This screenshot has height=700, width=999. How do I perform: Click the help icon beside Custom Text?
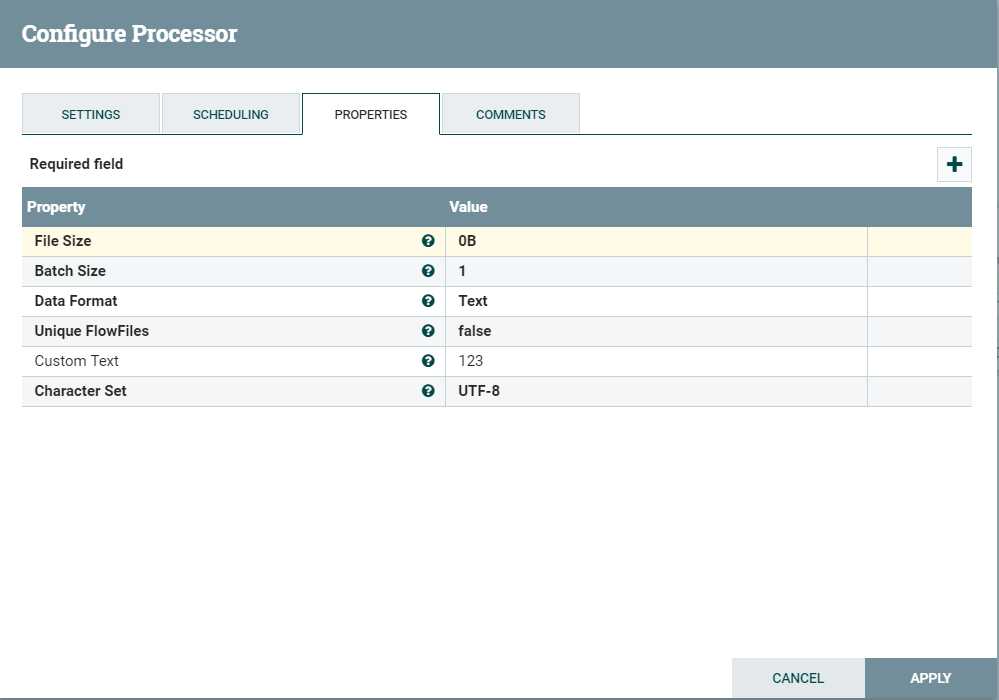[428, 361]
